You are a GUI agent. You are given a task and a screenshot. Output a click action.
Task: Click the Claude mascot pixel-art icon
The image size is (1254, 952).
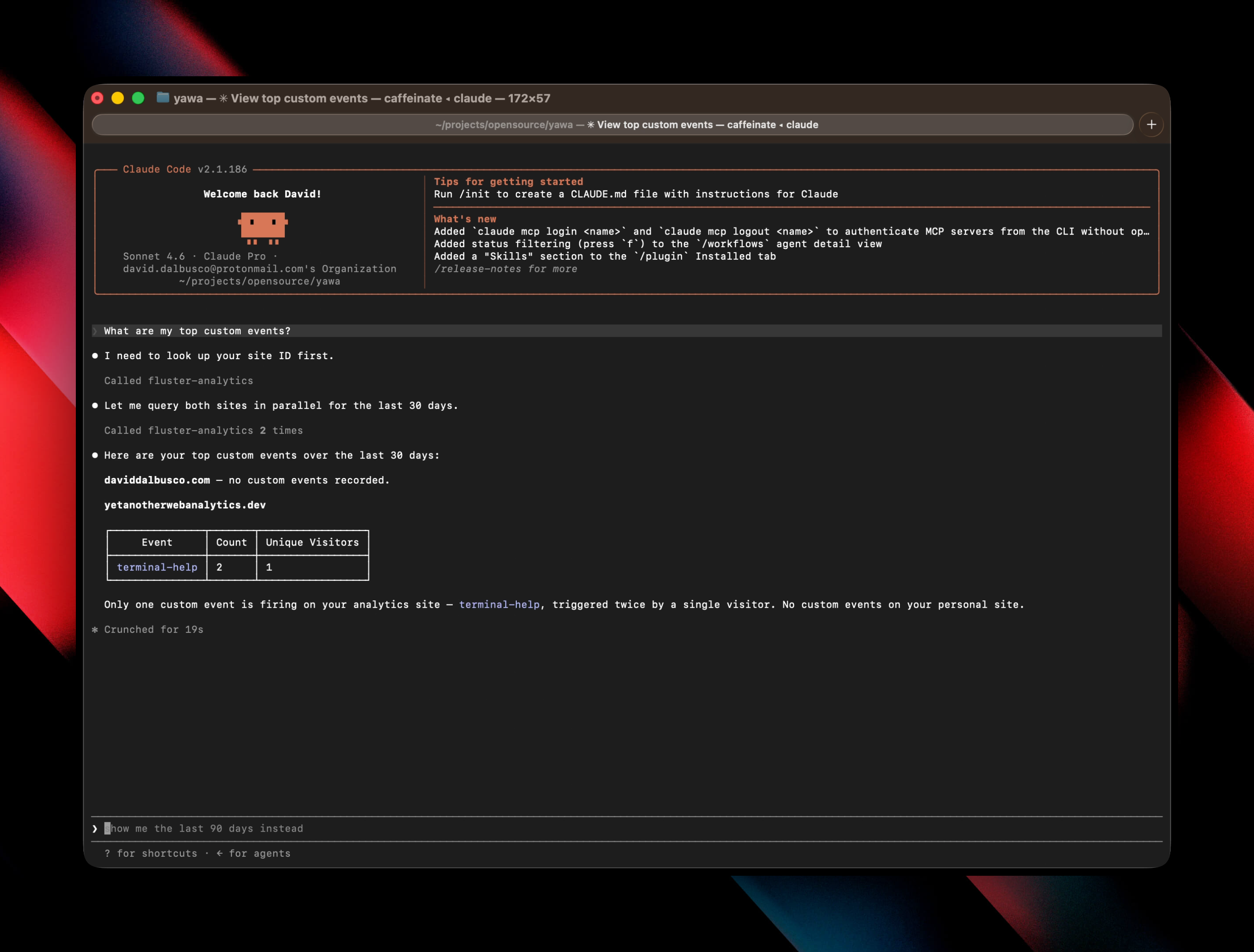click(x=262, y=228)
